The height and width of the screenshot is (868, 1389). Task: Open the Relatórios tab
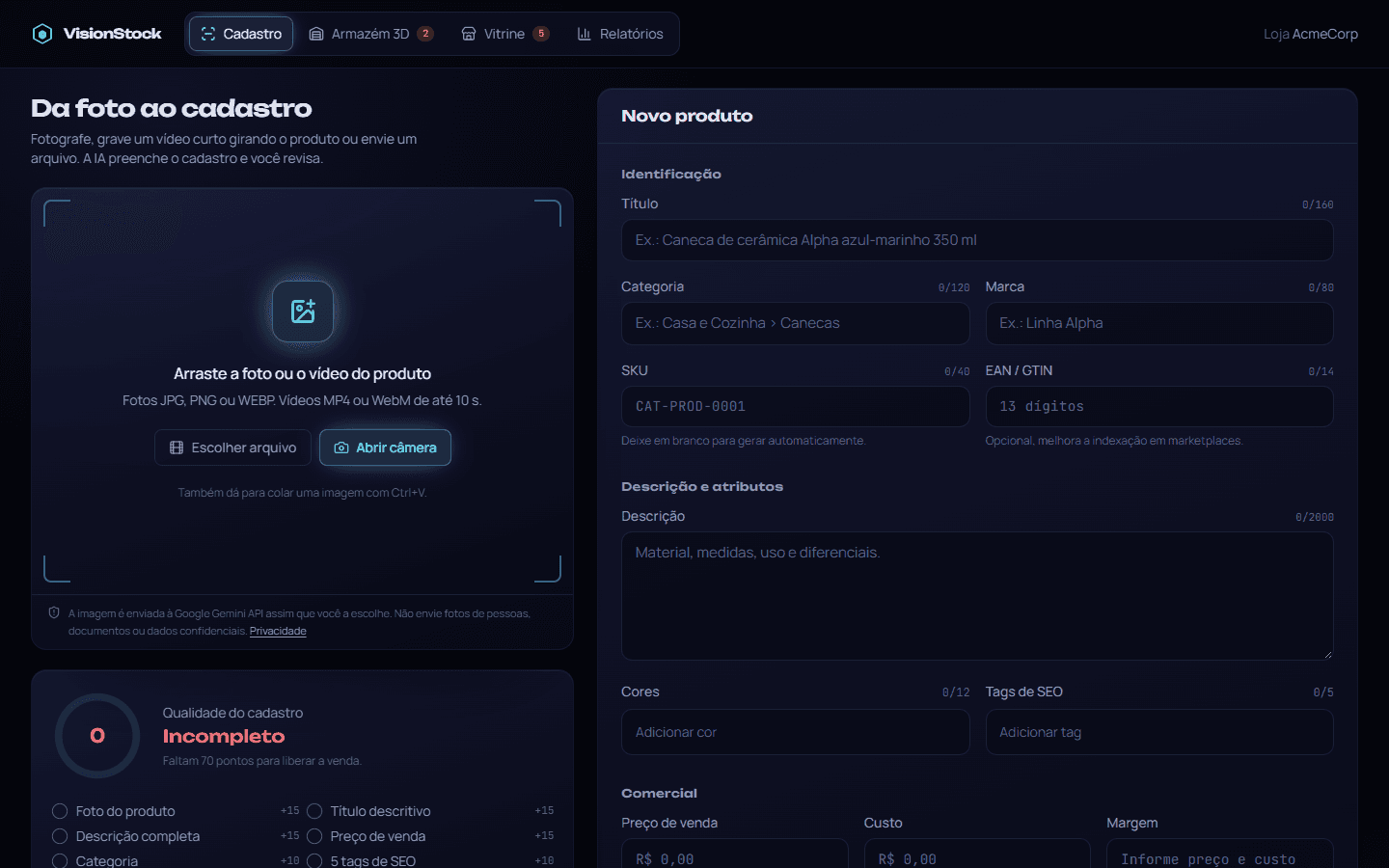pyautogui.click(x=620, y=34)
